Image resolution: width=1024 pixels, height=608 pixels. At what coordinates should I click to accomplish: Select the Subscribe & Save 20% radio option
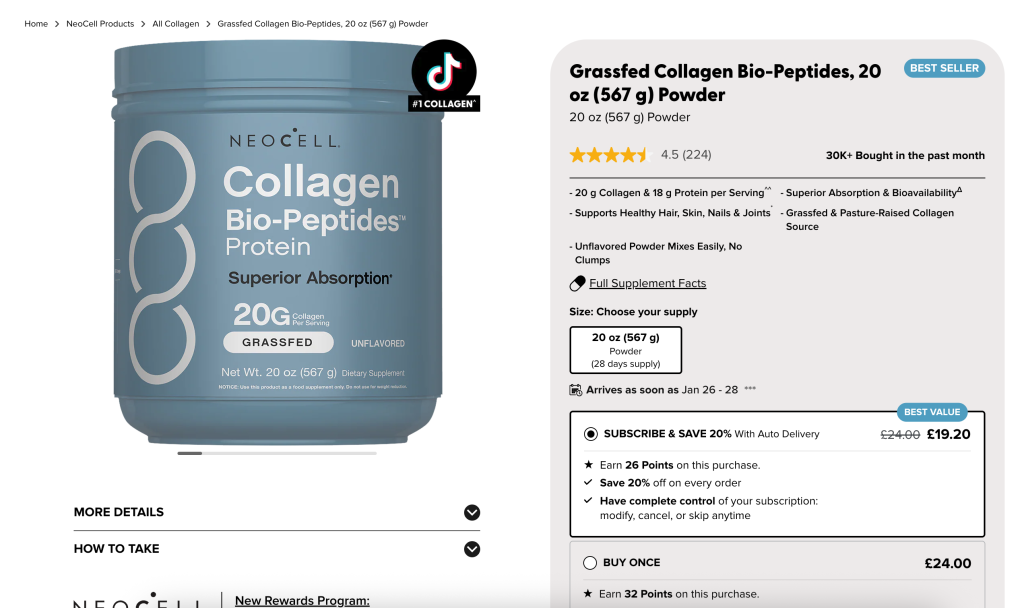(590, 434)
